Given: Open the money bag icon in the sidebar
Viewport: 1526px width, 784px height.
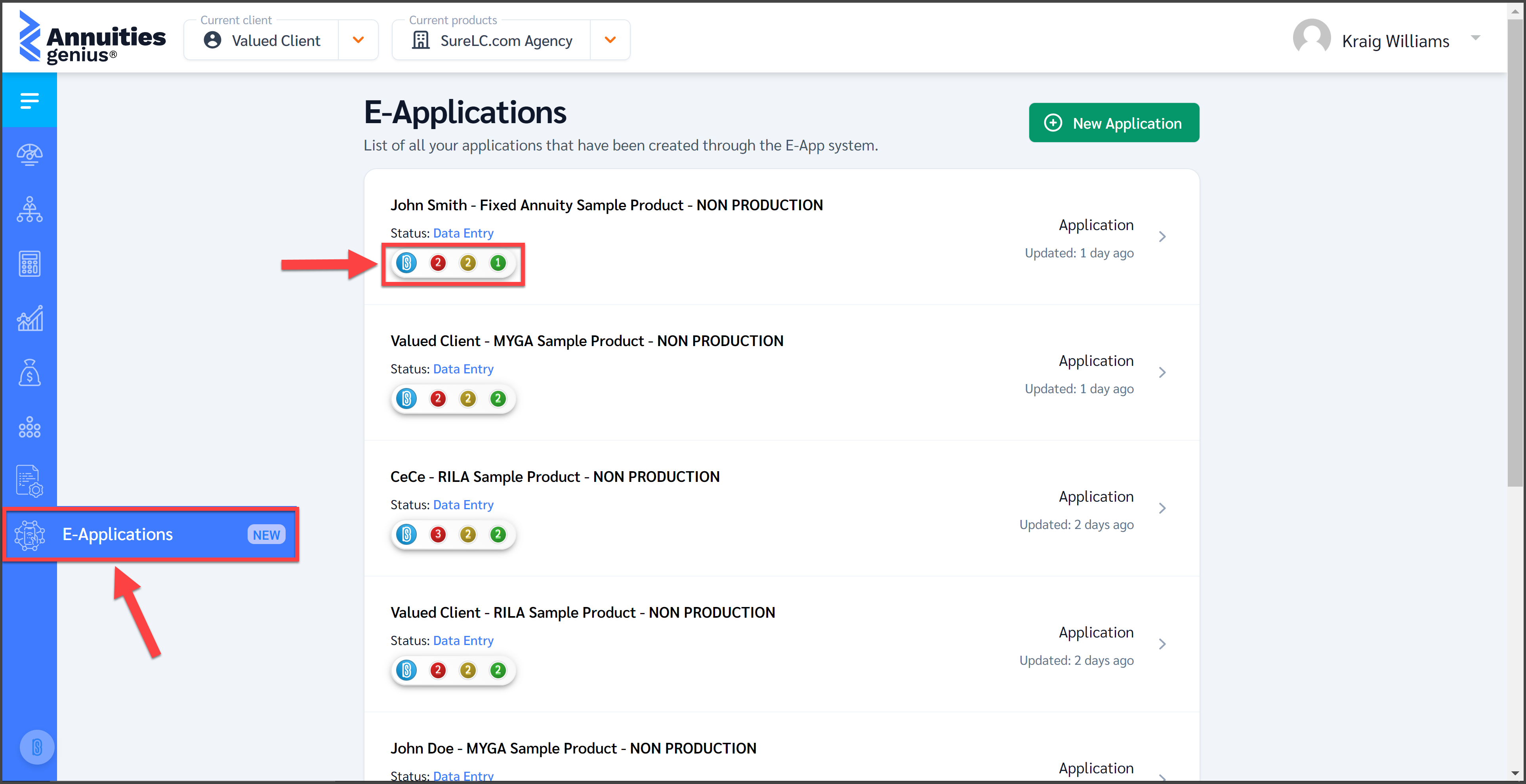Looking at the screenshot, I should (30, 373).
